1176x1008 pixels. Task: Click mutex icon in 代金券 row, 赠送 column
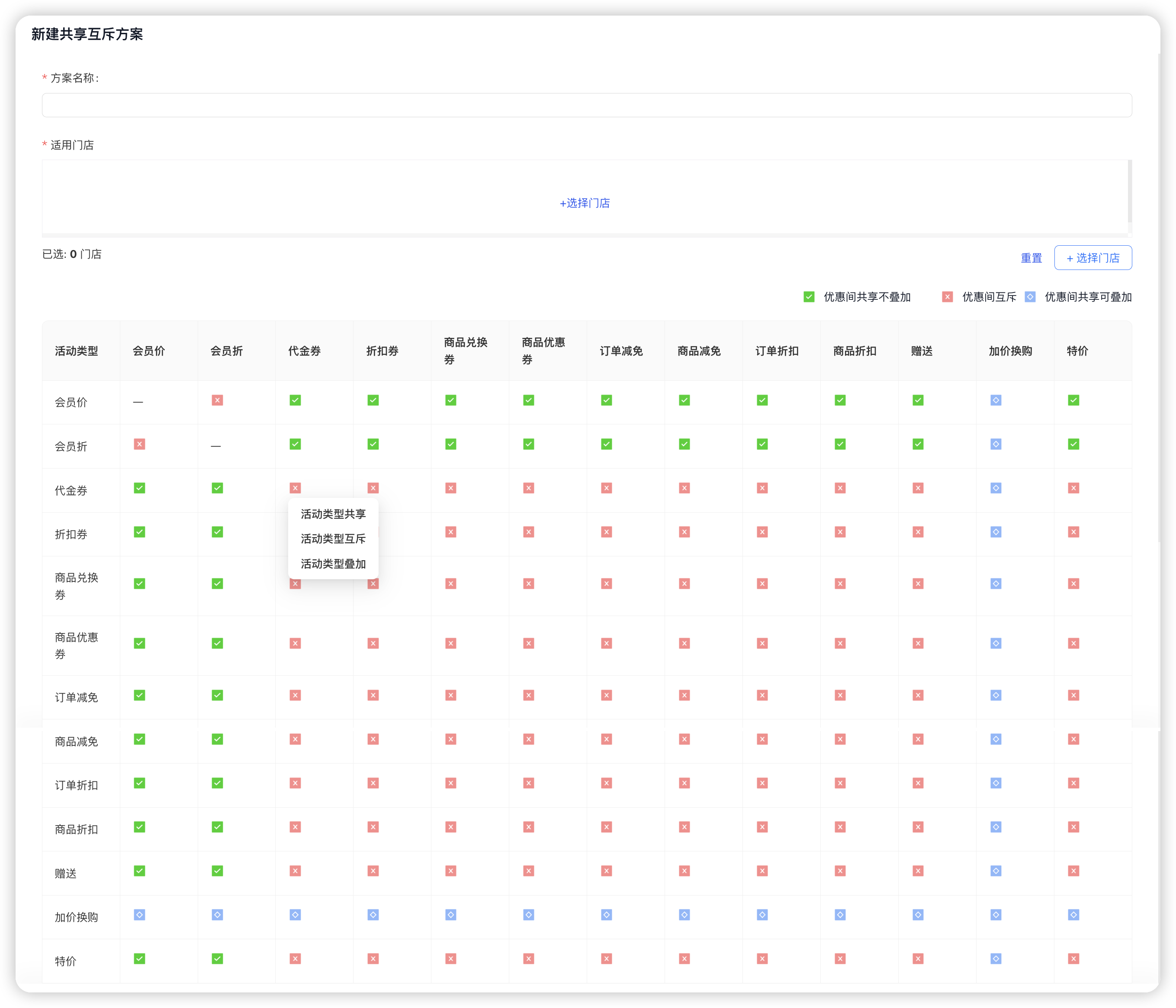point(918,488)
